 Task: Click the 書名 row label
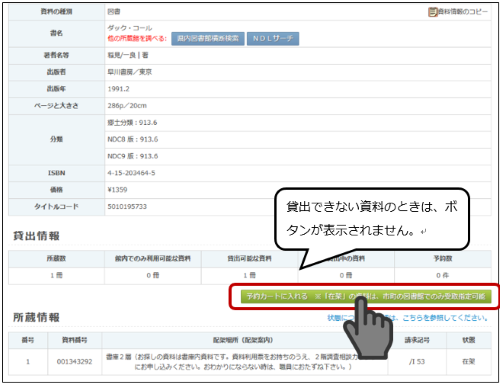tap(56, 33)
